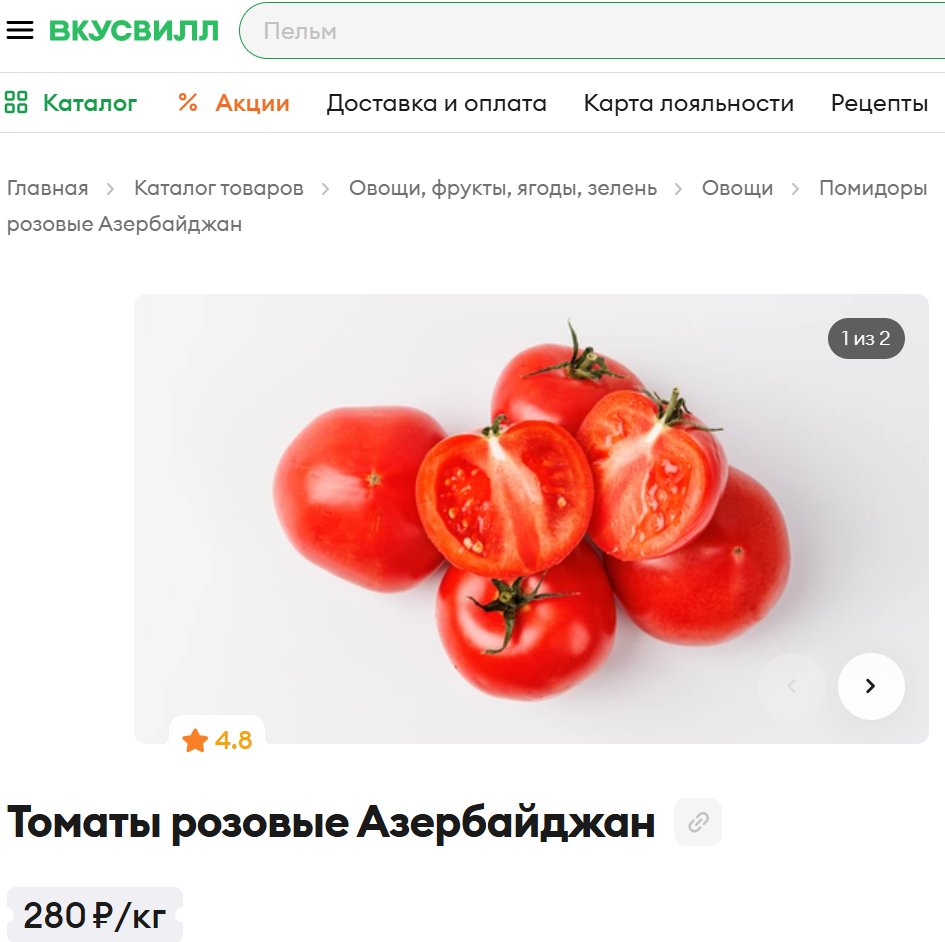Open the Каталог menu
The height and width of the screenshot is (942, 945).
coord(90,103)
